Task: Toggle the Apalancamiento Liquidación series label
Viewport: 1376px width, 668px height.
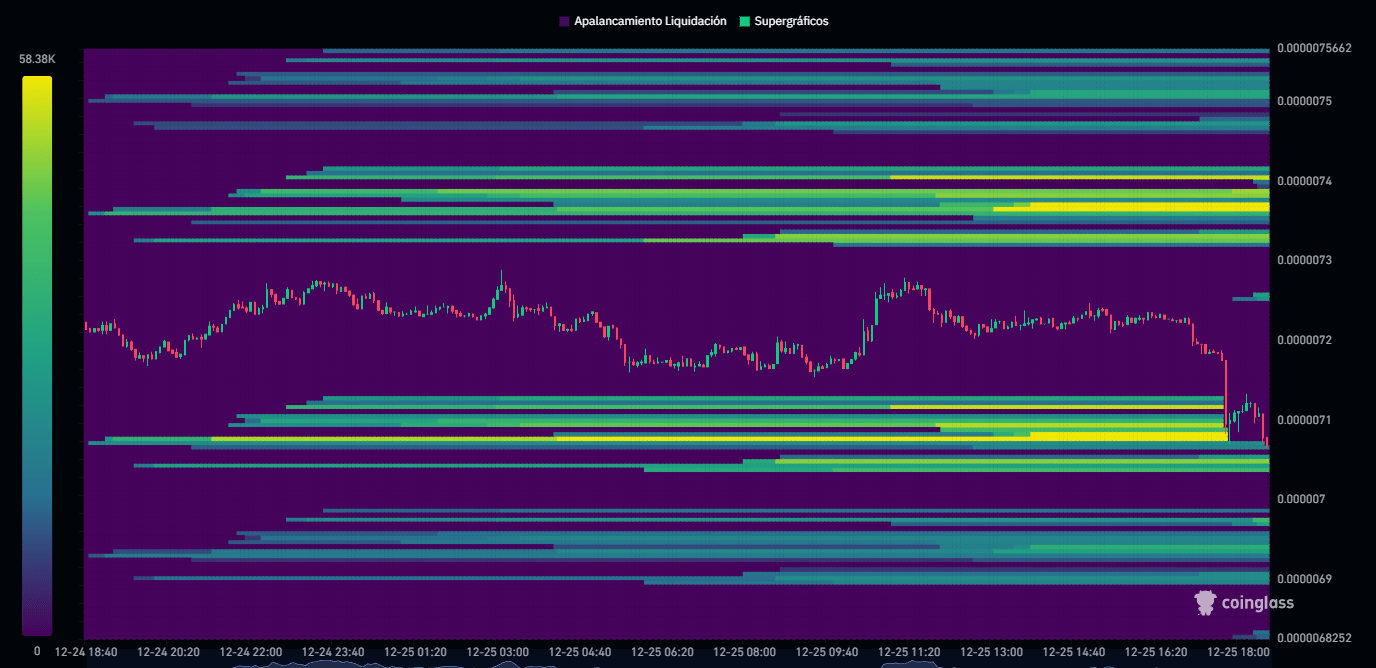Action: pos(649,21)
